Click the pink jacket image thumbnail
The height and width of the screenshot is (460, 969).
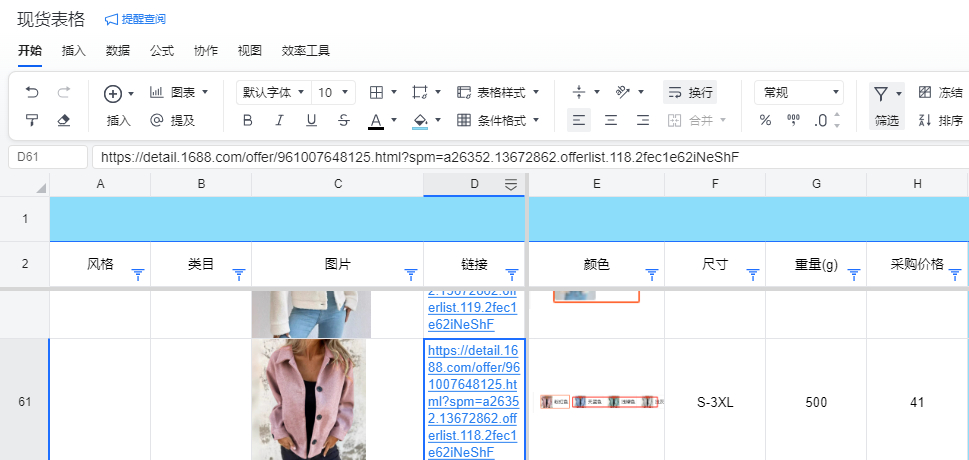(x=308, y=400)
